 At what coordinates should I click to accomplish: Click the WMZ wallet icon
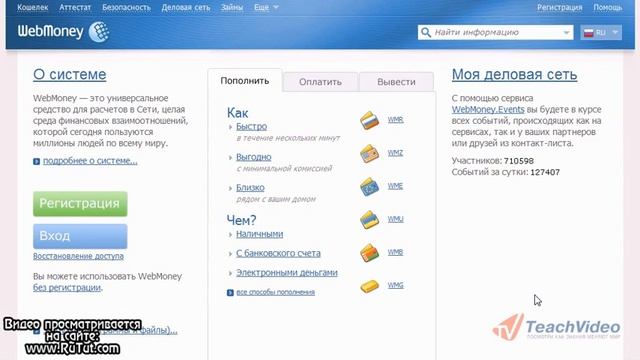pyautogui.click(x=369, y=154)
